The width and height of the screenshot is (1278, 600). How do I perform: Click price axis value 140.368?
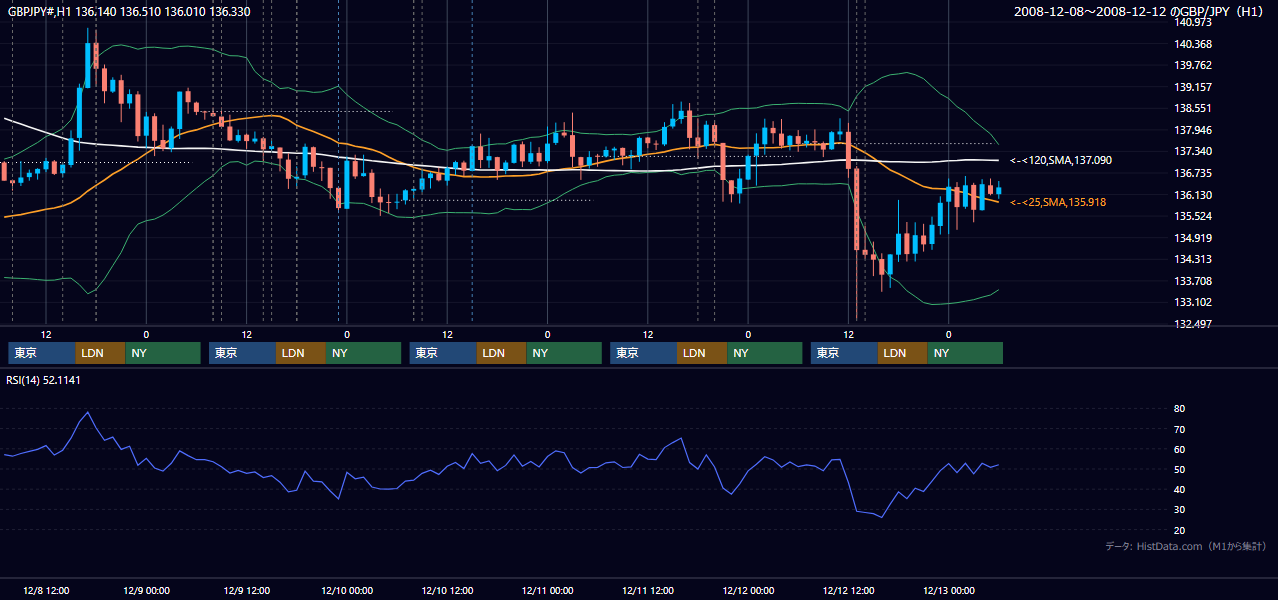1194,44
